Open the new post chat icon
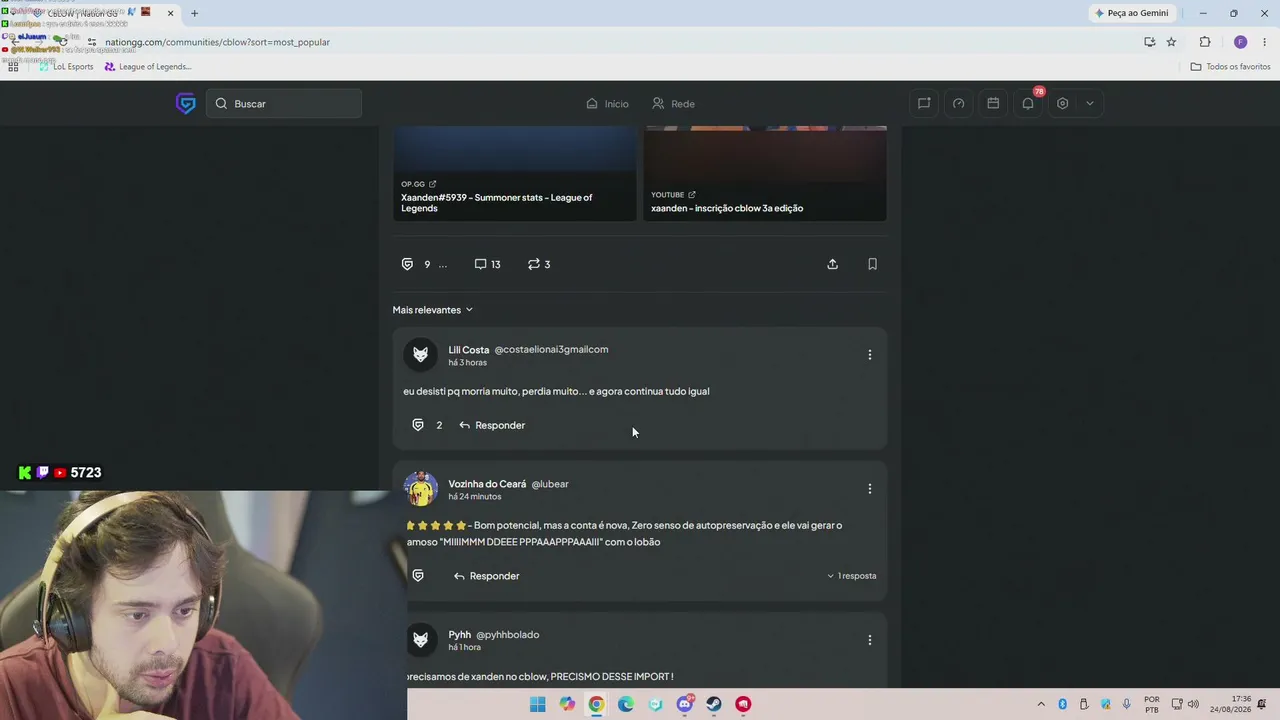 [x=924, y=103]
